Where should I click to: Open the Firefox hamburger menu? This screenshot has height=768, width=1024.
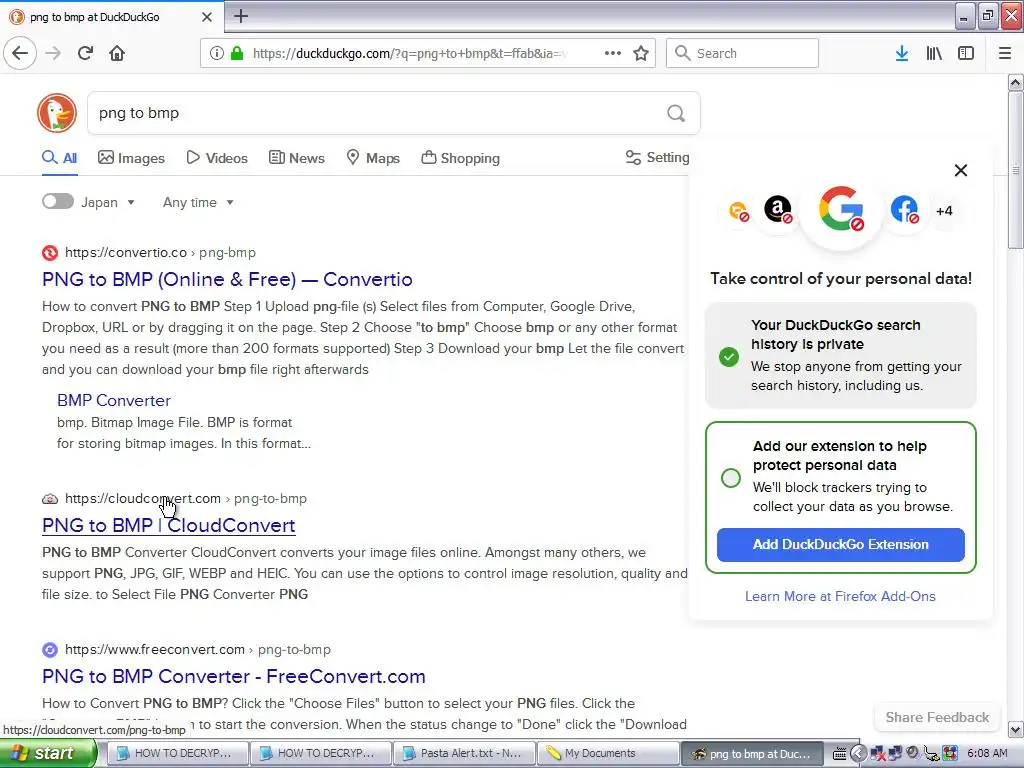1004,53
